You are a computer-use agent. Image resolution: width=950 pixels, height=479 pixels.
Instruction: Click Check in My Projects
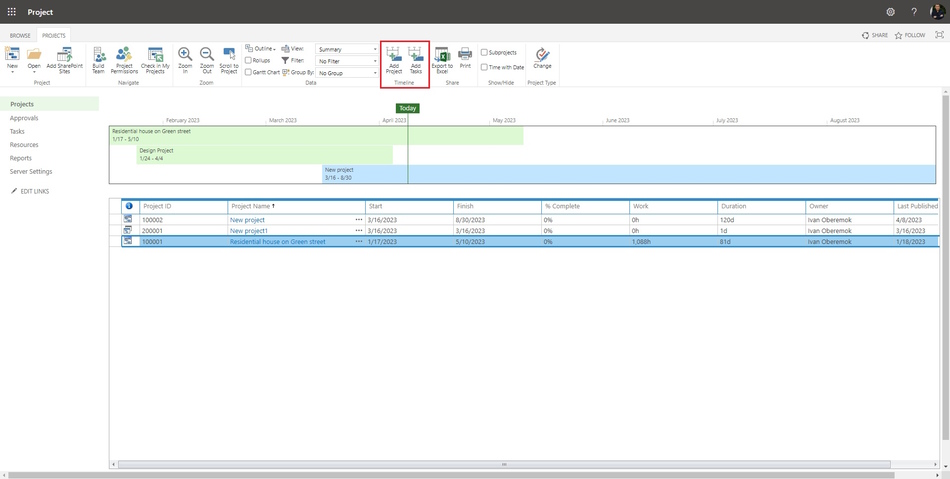click(x=155, y=61)
